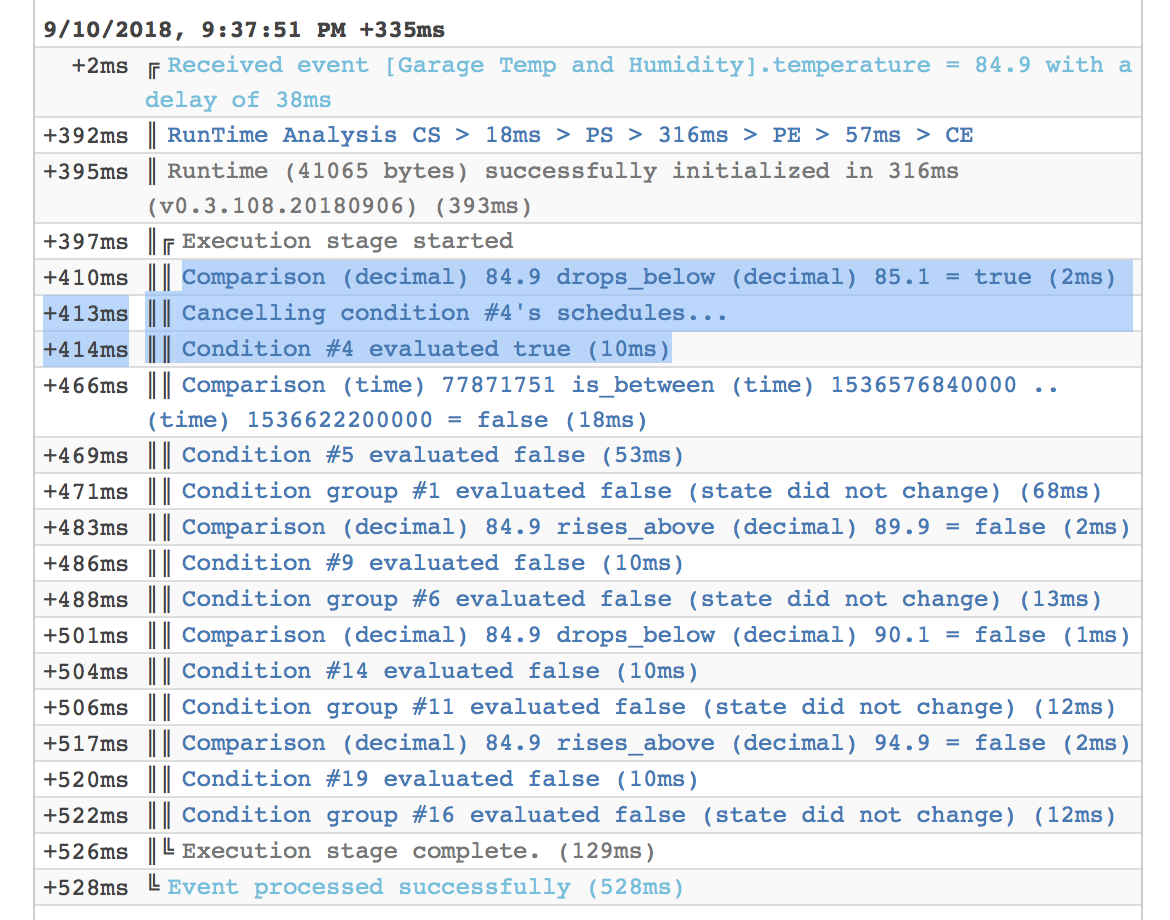Click Comparison (time) 77871751 is_between line
The width and height of the screenshot is (1170, 920).
tap(602, 402)
